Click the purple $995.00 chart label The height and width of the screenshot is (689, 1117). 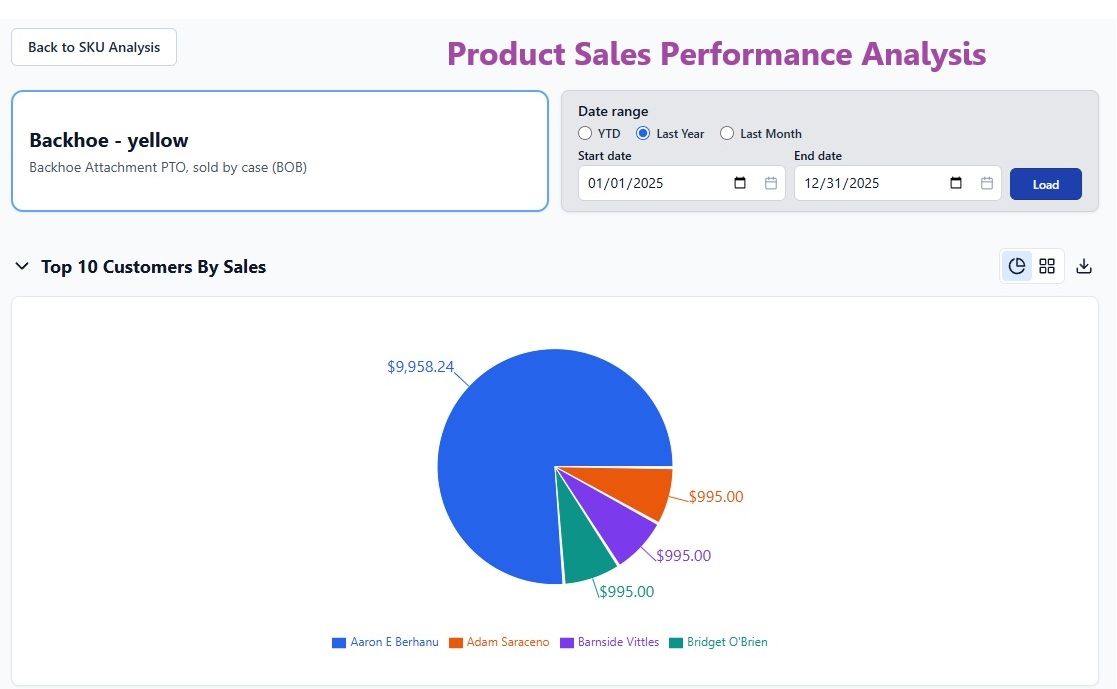[684, 556]
